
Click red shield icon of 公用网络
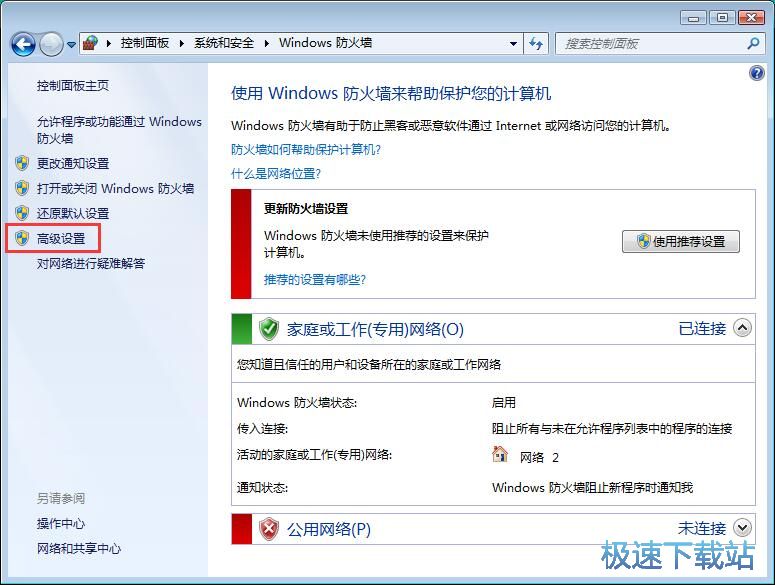269,529
